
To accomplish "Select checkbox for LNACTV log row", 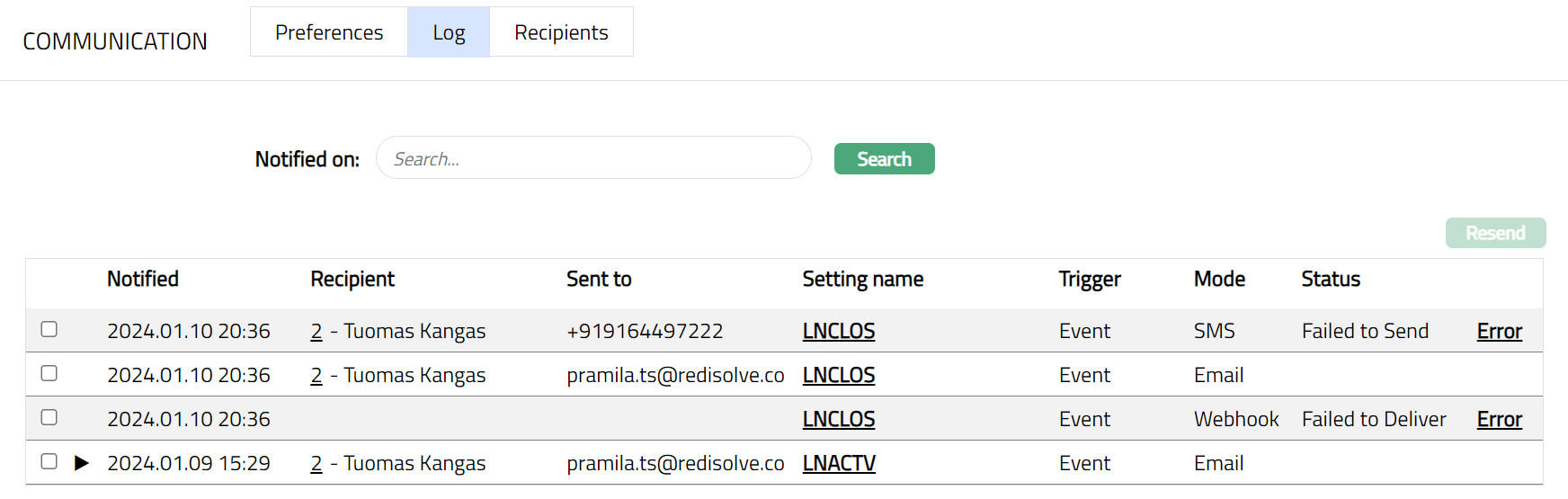I will point(49,462).
